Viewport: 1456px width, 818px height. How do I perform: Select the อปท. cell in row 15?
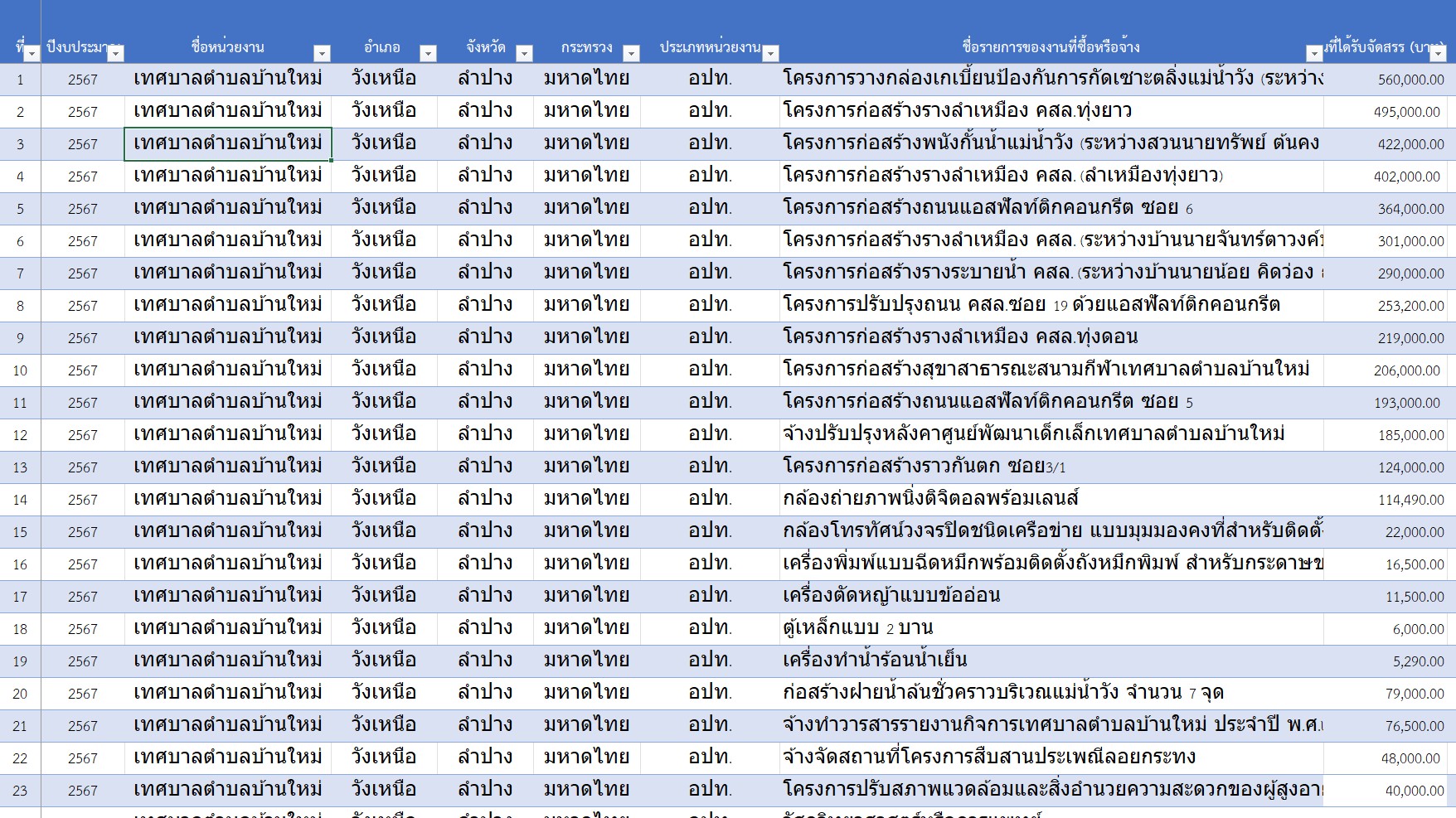(710, 532)
